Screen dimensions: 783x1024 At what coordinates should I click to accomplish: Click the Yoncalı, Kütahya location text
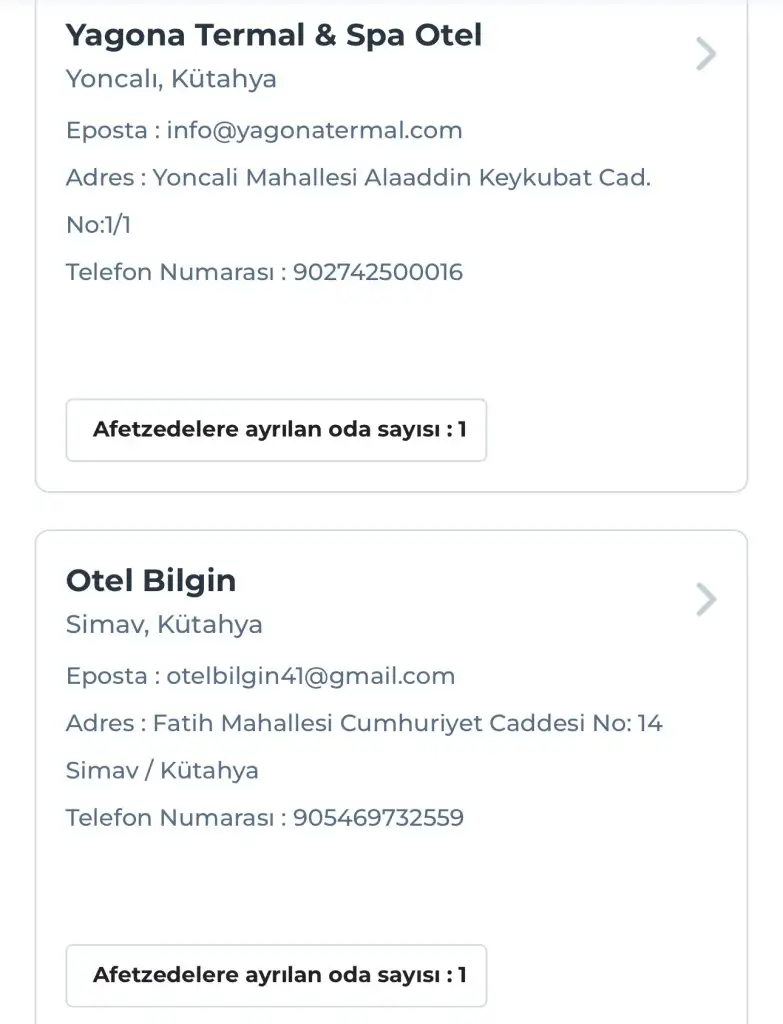pyautogui.click(x=171, y=79)
